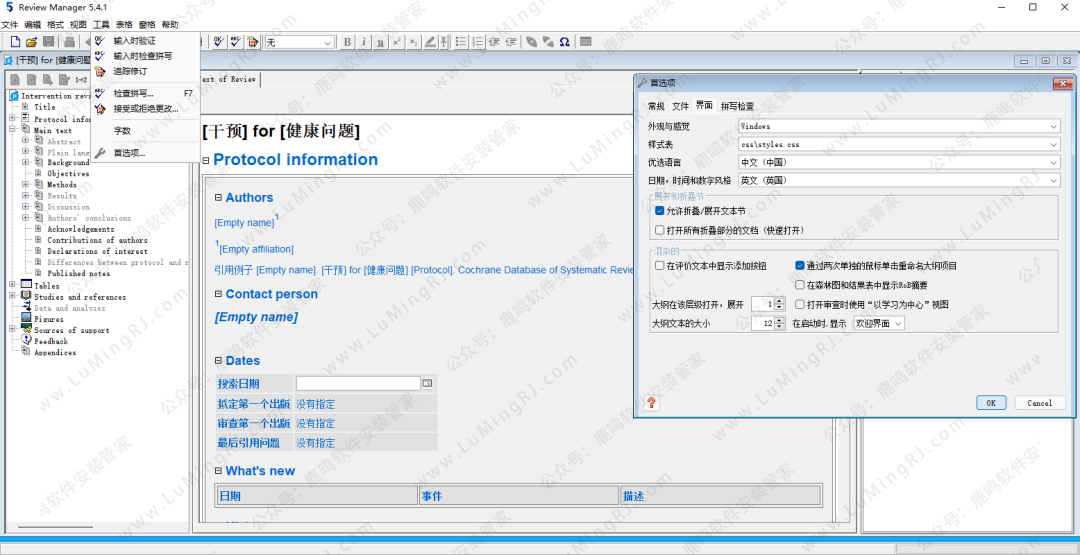Open the 优选语言 language dropdown

898,162
